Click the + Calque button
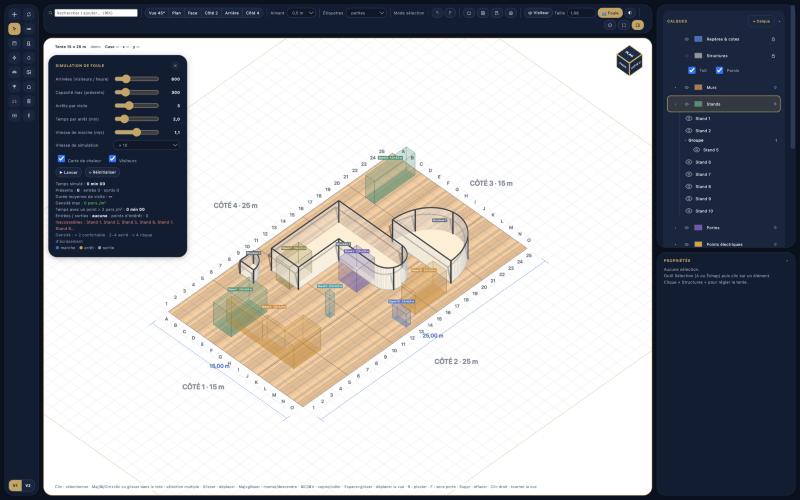 pos(761,21)
